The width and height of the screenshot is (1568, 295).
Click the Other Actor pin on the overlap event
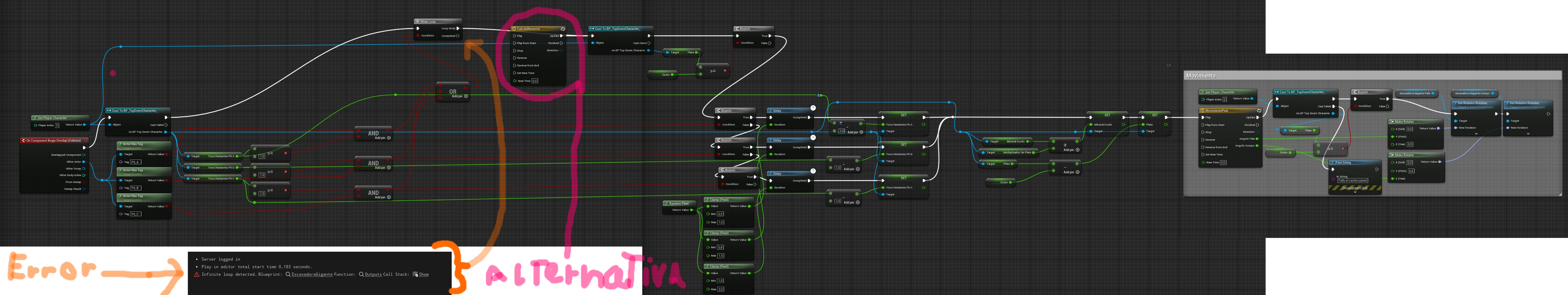[x=83, y=162]
